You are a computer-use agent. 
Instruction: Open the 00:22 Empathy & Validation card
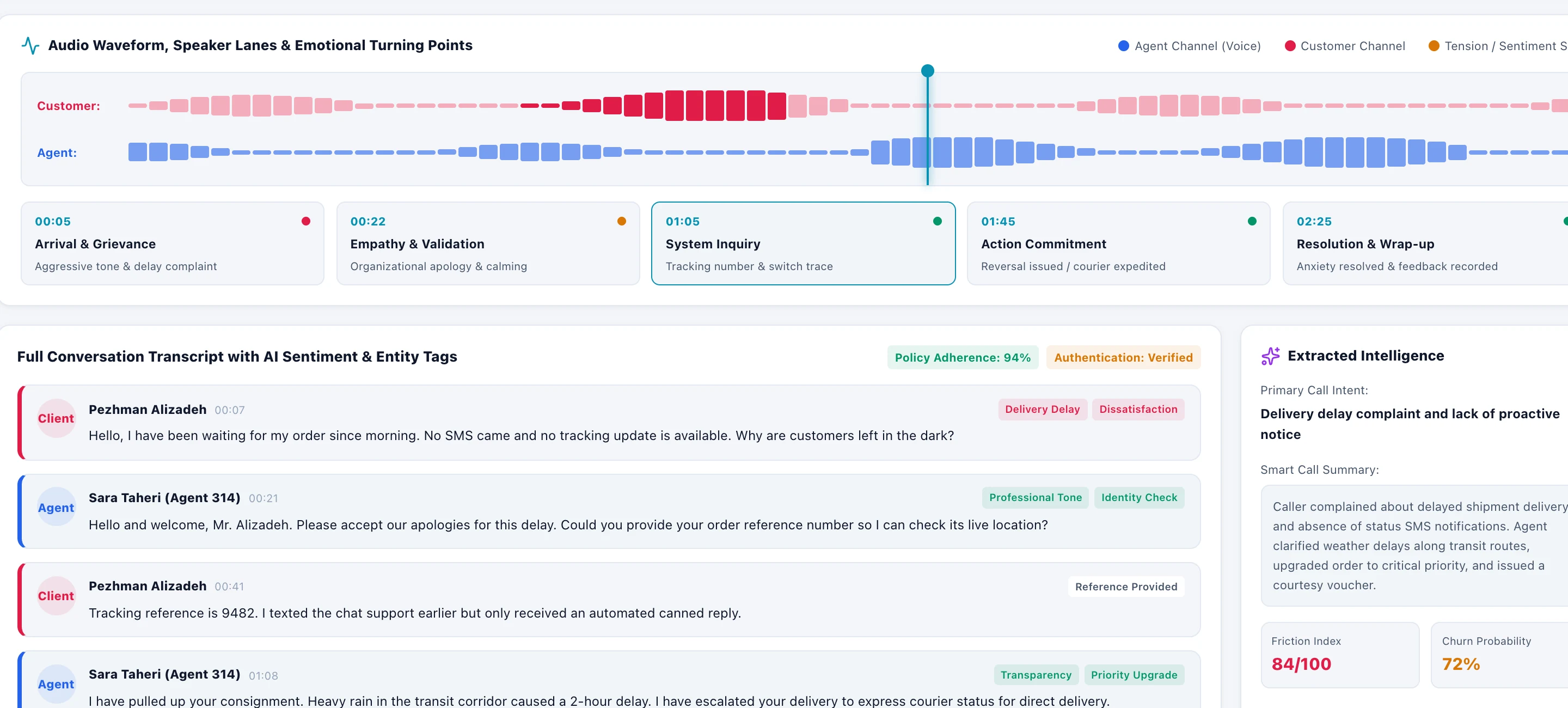click(x=488, y=243)
